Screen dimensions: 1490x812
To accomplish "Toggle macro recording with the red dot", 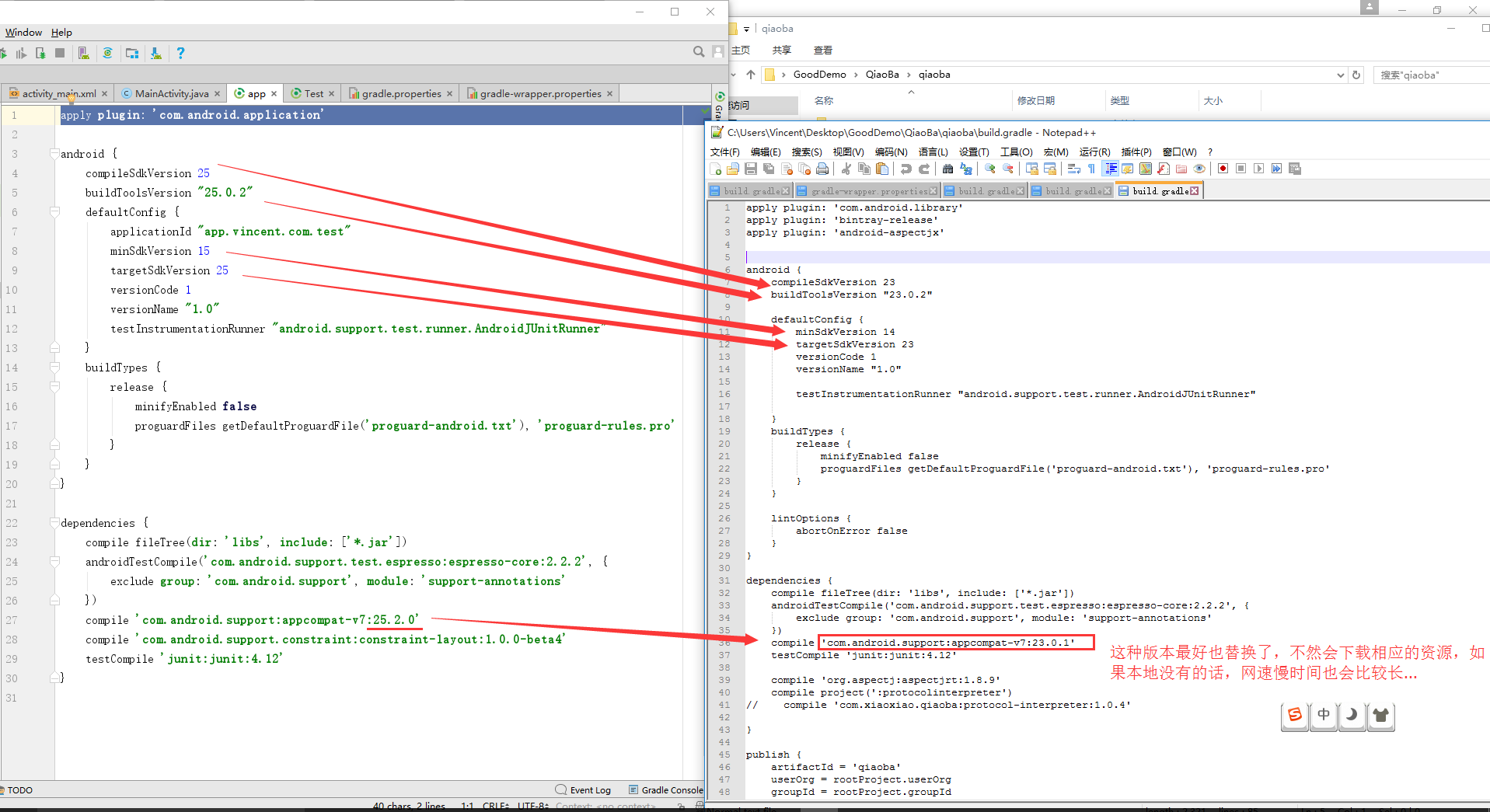I will [x=1223, y=169].
